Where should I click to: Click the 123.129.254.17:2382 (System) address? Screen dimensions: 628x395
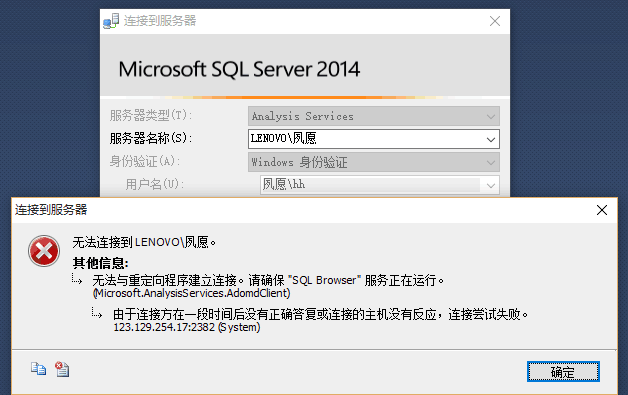(x=187, y=327)
